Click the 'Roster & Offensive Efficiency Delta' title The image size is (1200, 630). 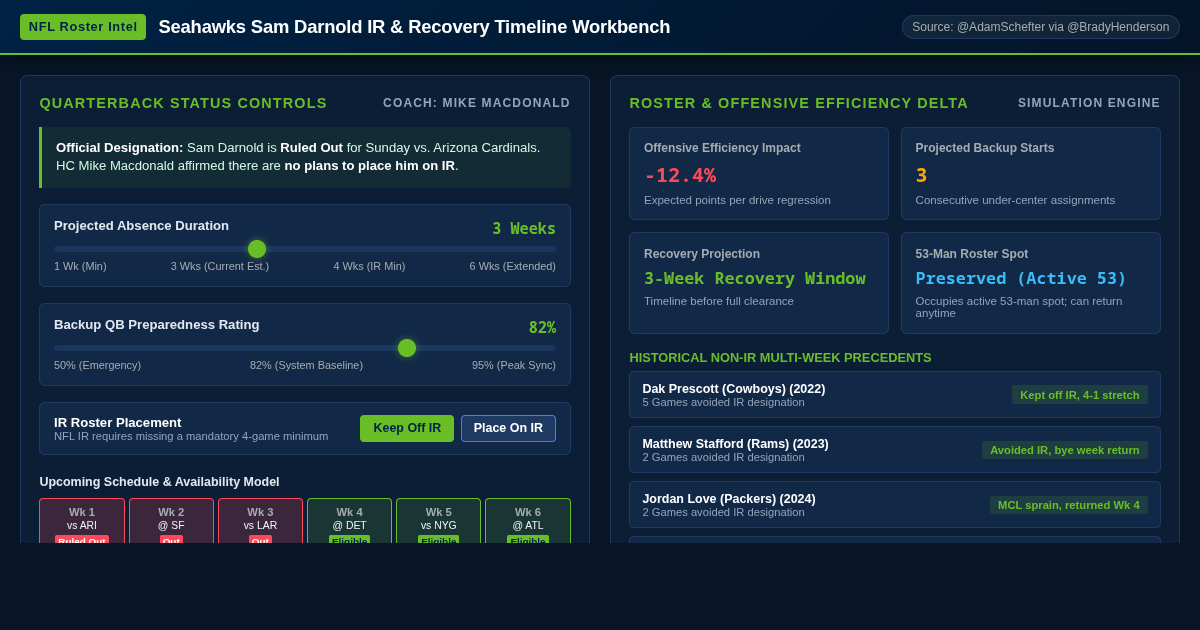799,103
